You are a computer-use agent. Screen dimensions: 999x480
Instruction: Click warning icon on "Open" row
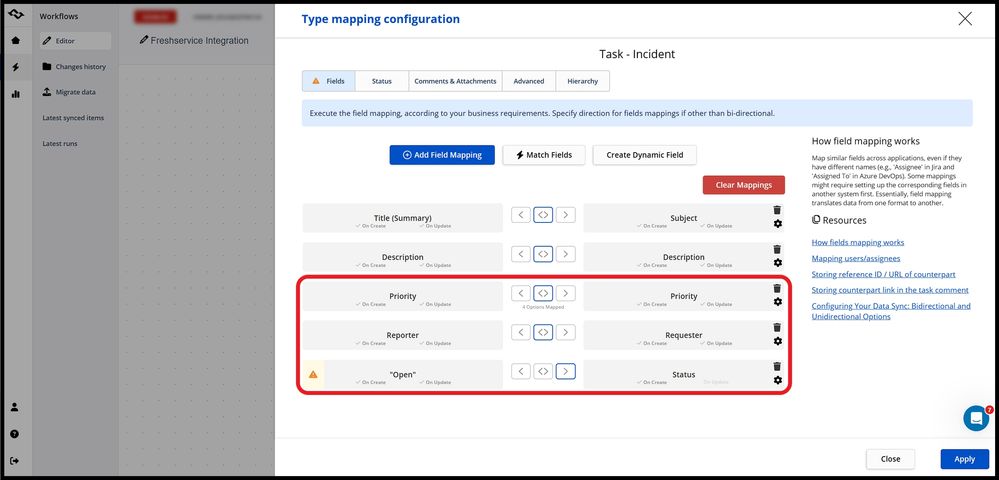coord(313,374)
